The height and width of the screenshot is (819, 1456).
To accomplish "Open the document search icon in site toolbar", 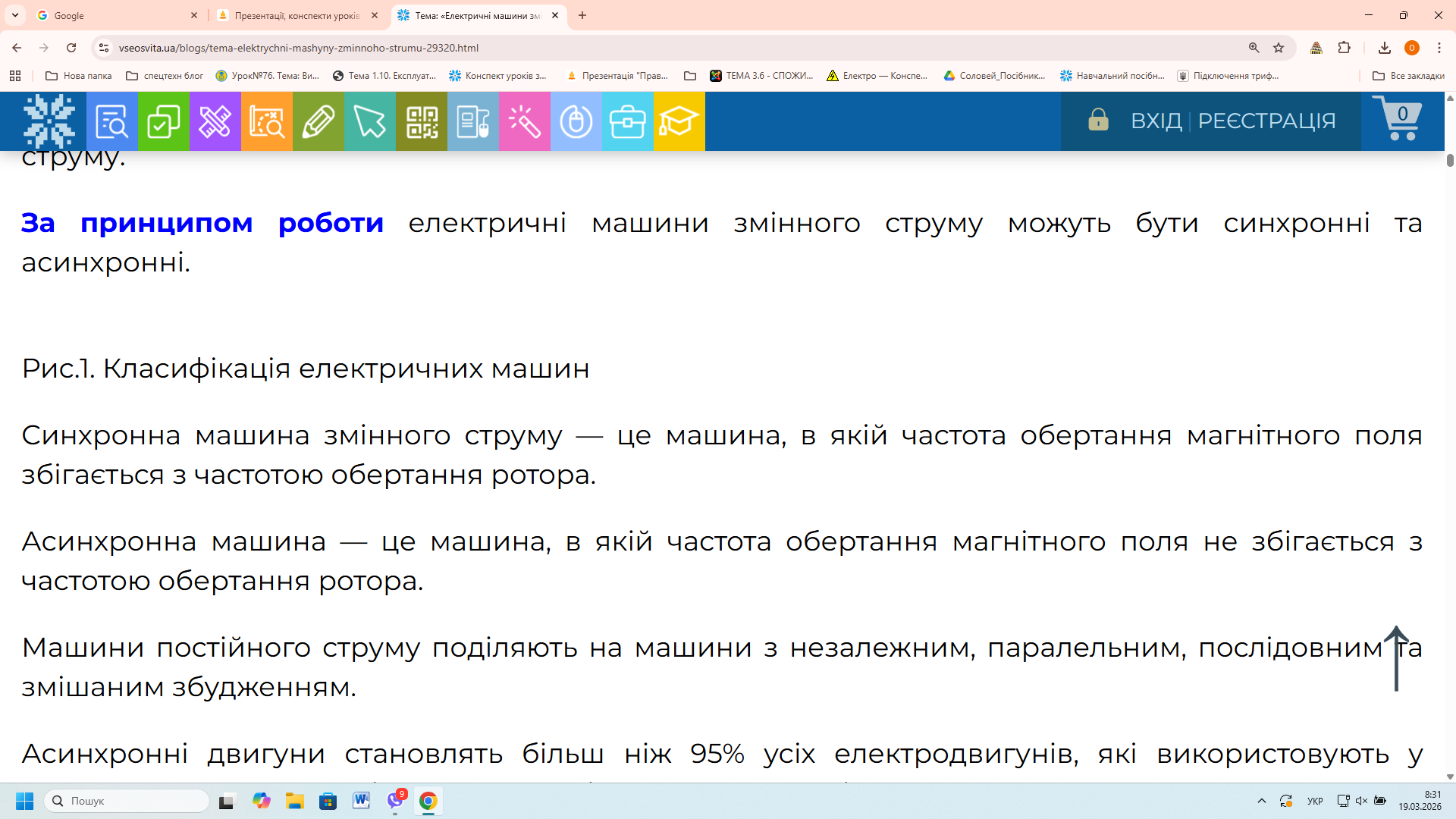I will (x=111, y=121).
